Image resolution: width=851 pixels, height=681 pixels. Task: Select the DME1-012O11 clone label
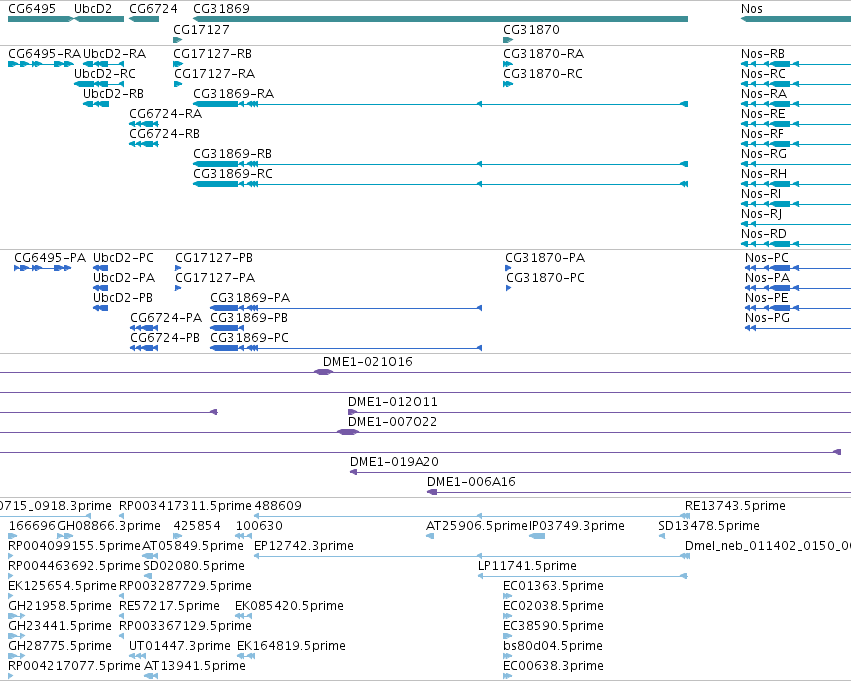[392, 402]
